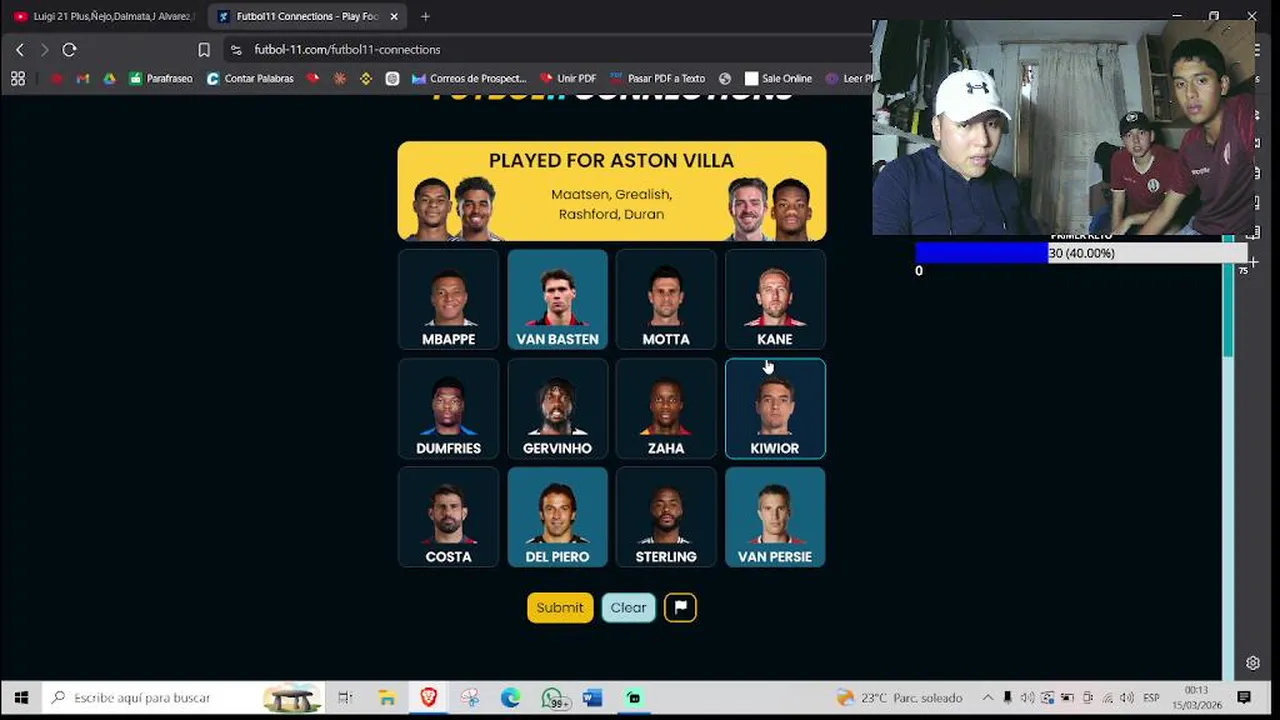Image resolution: width=1280 pixels, height=720 pixels.
Task: Open a new browser tab
Action: tap(425, 16)
